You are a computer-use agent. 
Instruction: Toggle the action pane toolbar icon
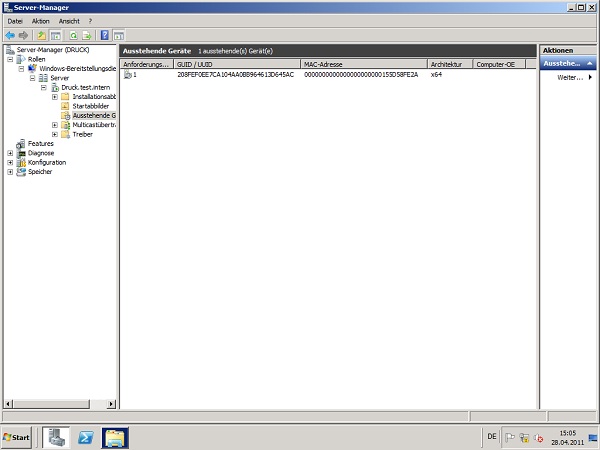tap(119, 36)
